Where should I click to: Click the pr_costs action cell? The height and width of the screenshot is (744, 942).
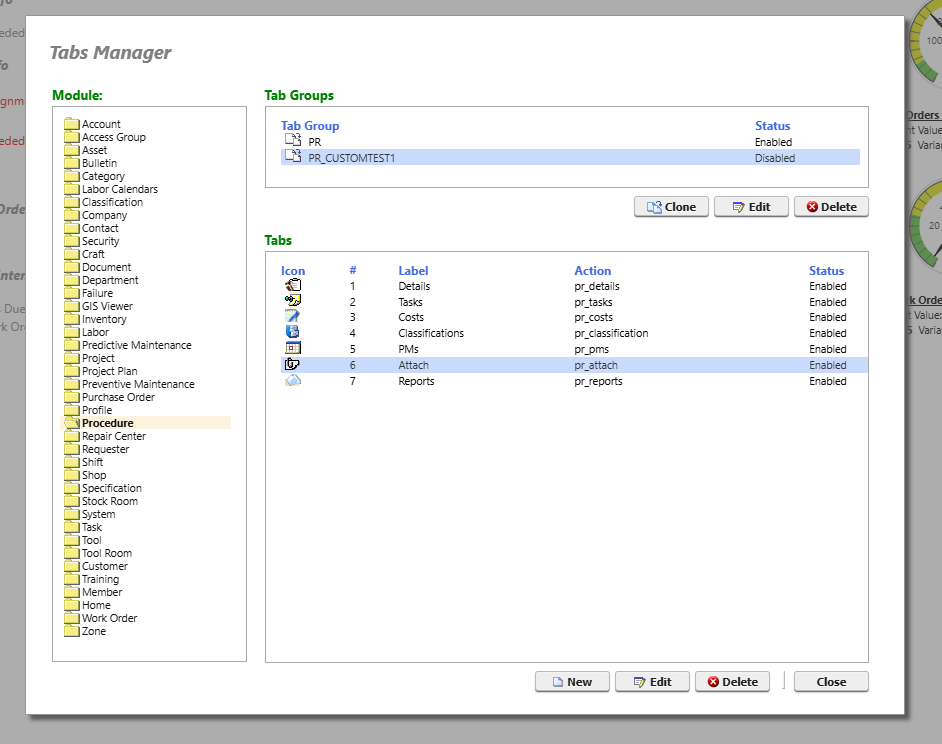(x=594, y=317)
